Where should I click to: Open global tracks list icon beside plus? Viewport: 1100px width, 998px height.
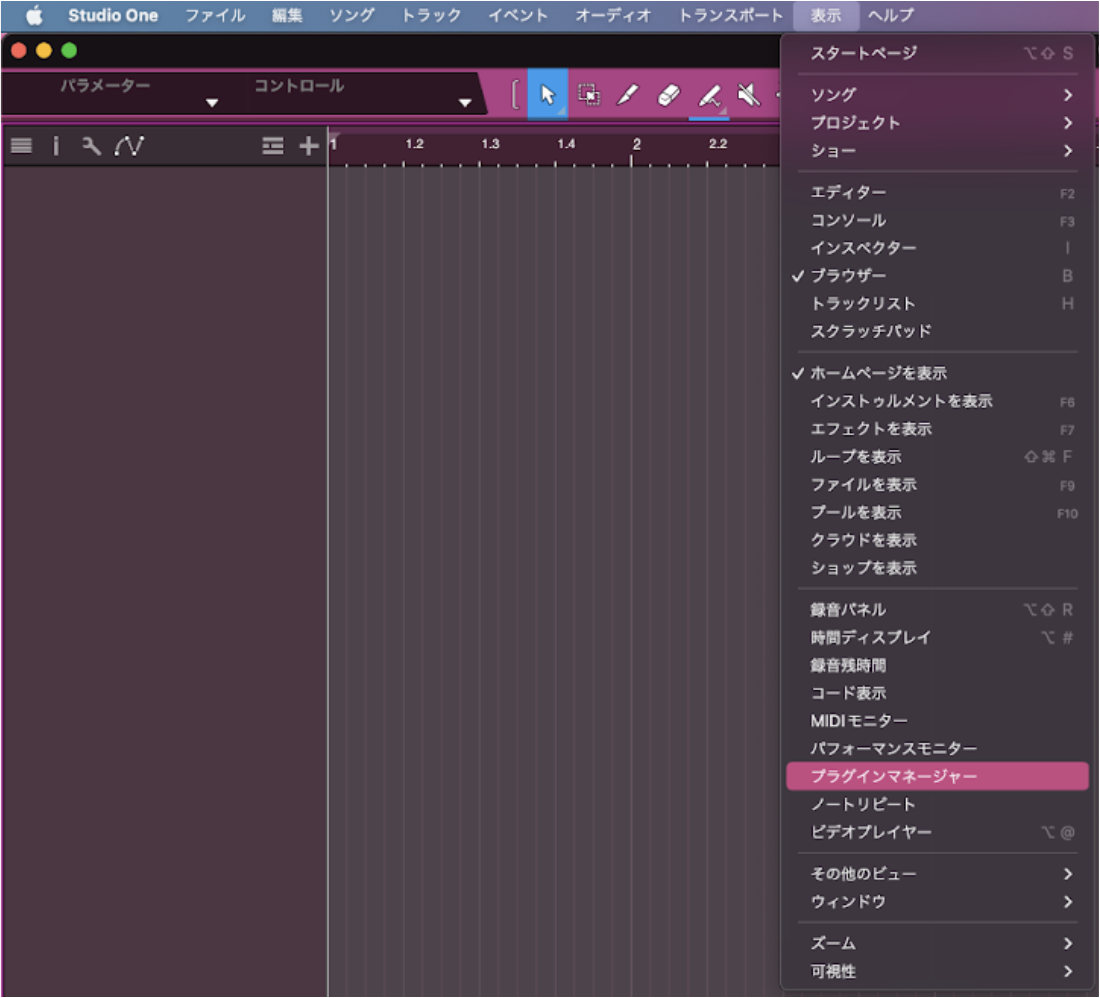pyautogui.click(x=273, y=146)
